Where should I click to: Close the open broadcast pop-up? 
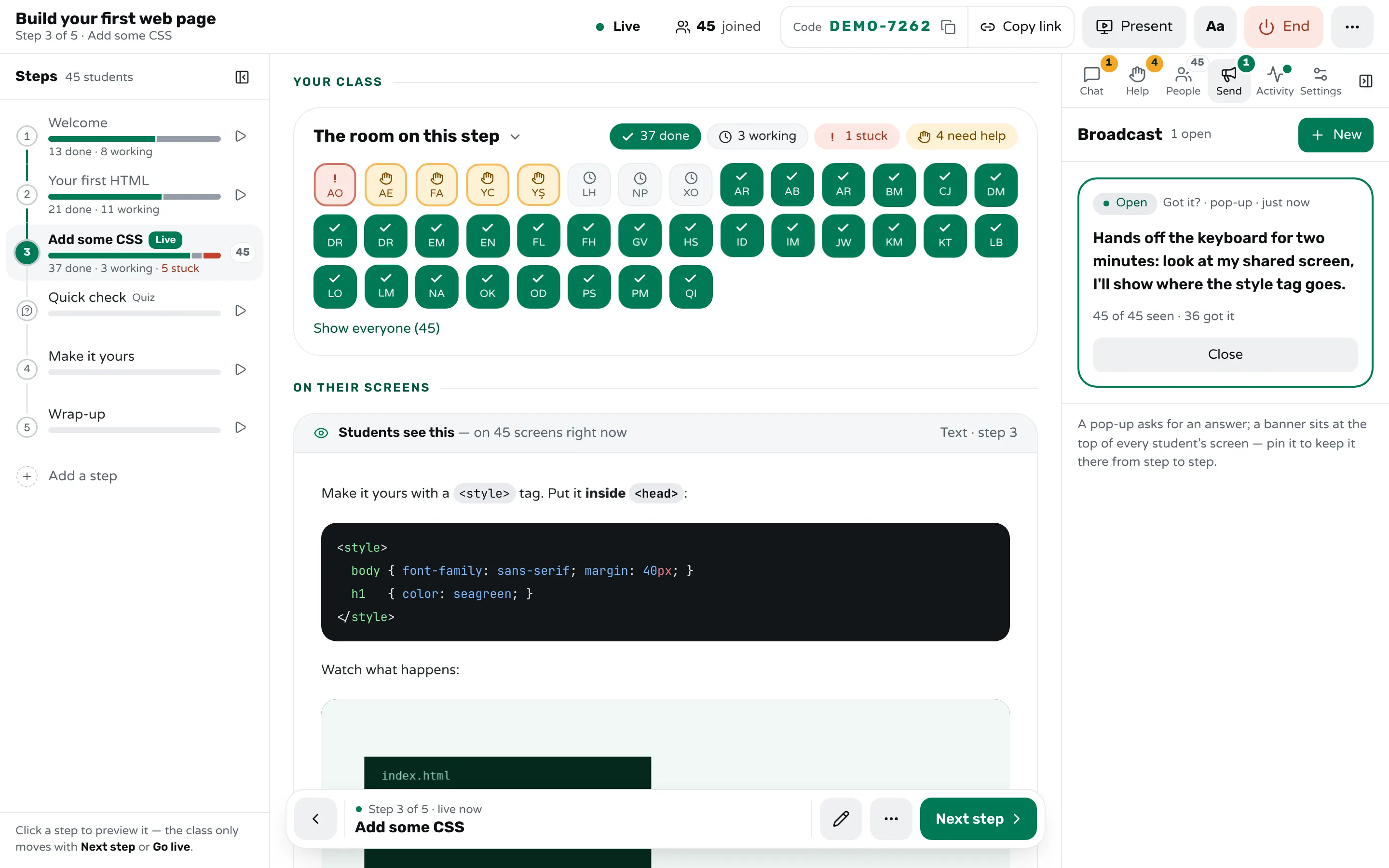[1225, 354]
